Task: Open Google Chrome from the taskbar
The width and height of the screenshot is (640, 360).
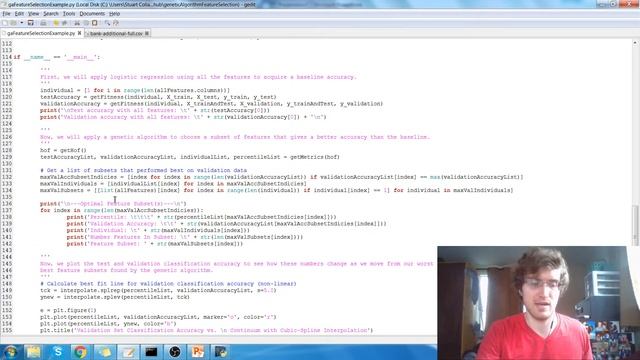Action: 81,352
